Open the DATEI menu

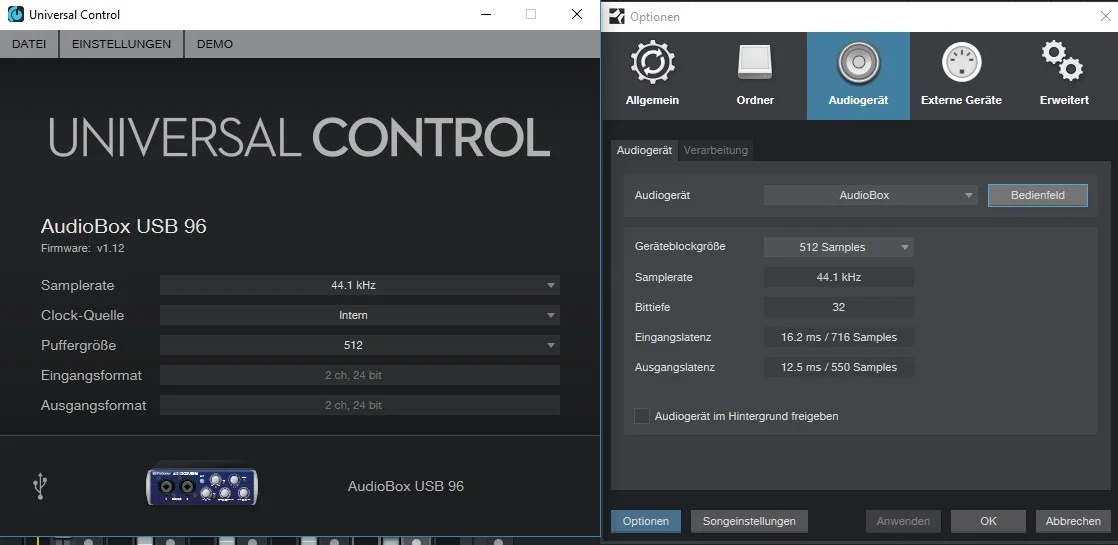point(29,44)
